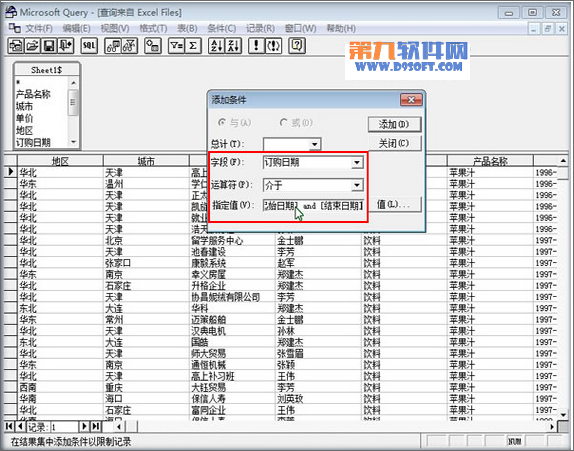Click the 留学服务中心 cell
Image resolution: width=574 pixels, height=451 pixels.
coord(232,241)
